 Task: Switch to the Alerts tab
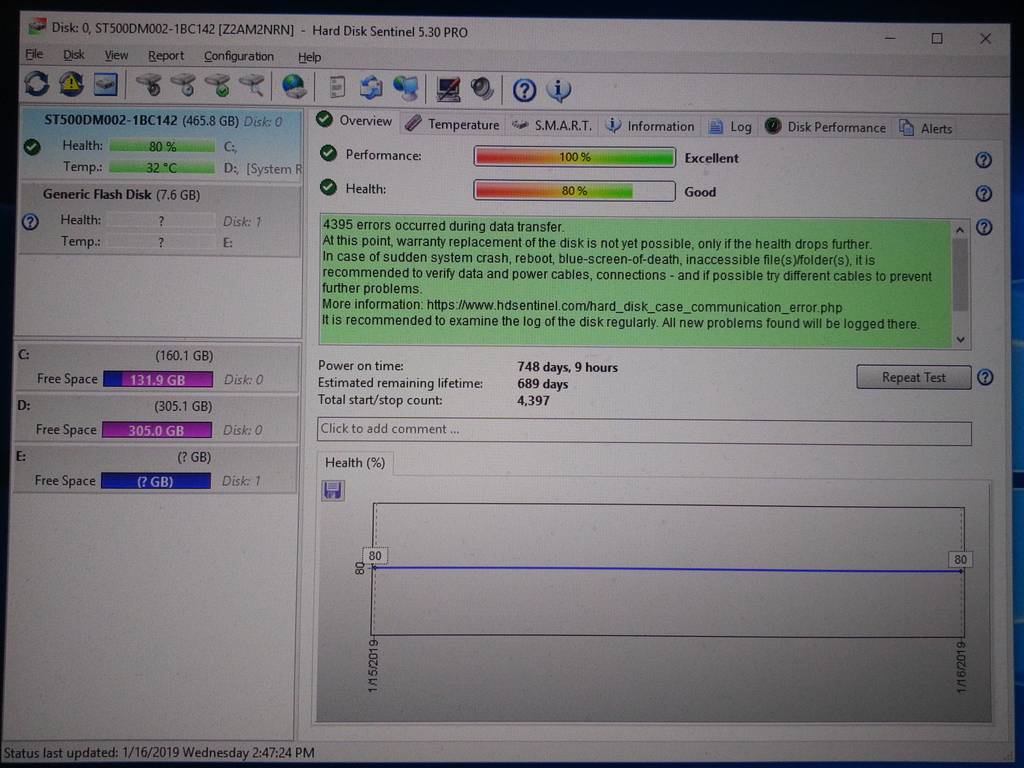click(x=926, y=129)
